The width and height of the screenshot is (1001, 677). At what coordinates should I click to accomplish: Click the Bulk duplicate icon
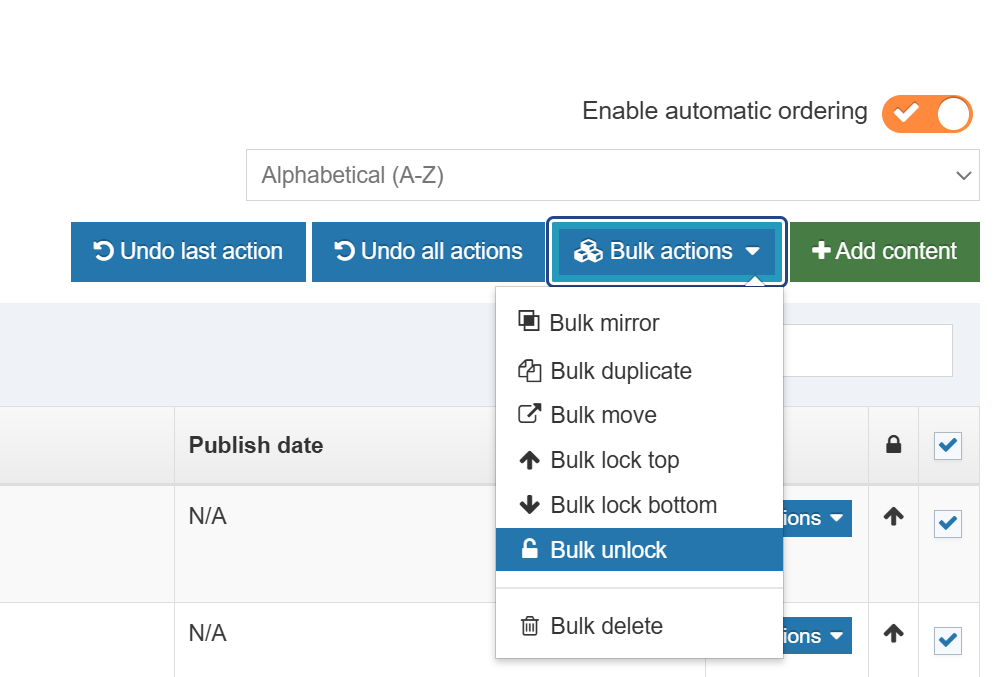529,371
